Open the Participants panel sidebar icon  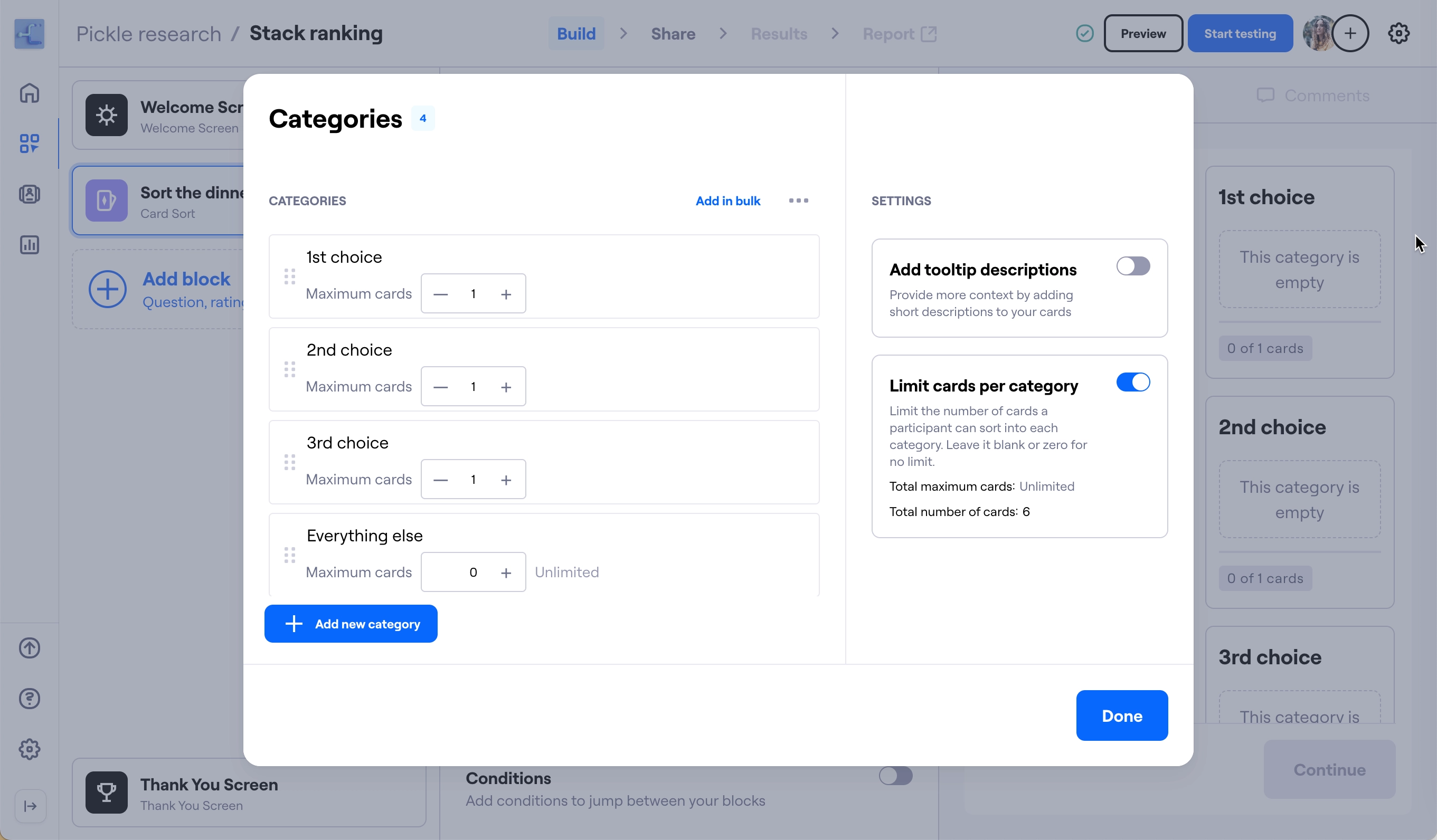pos(30,194)
